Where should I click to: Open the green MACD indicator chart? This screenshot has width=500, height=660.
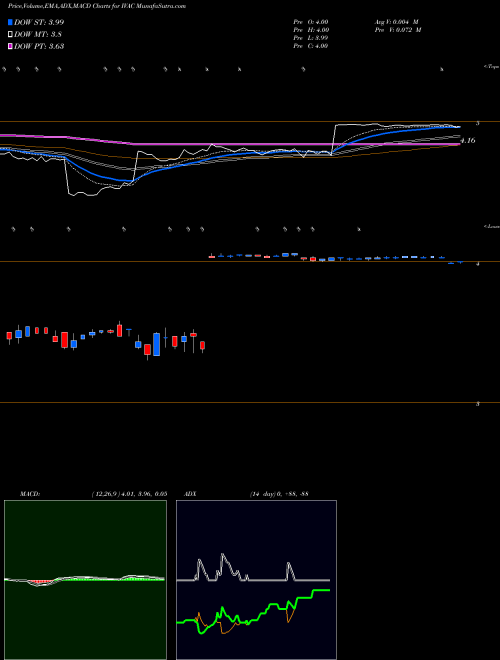tap(85, 580)
